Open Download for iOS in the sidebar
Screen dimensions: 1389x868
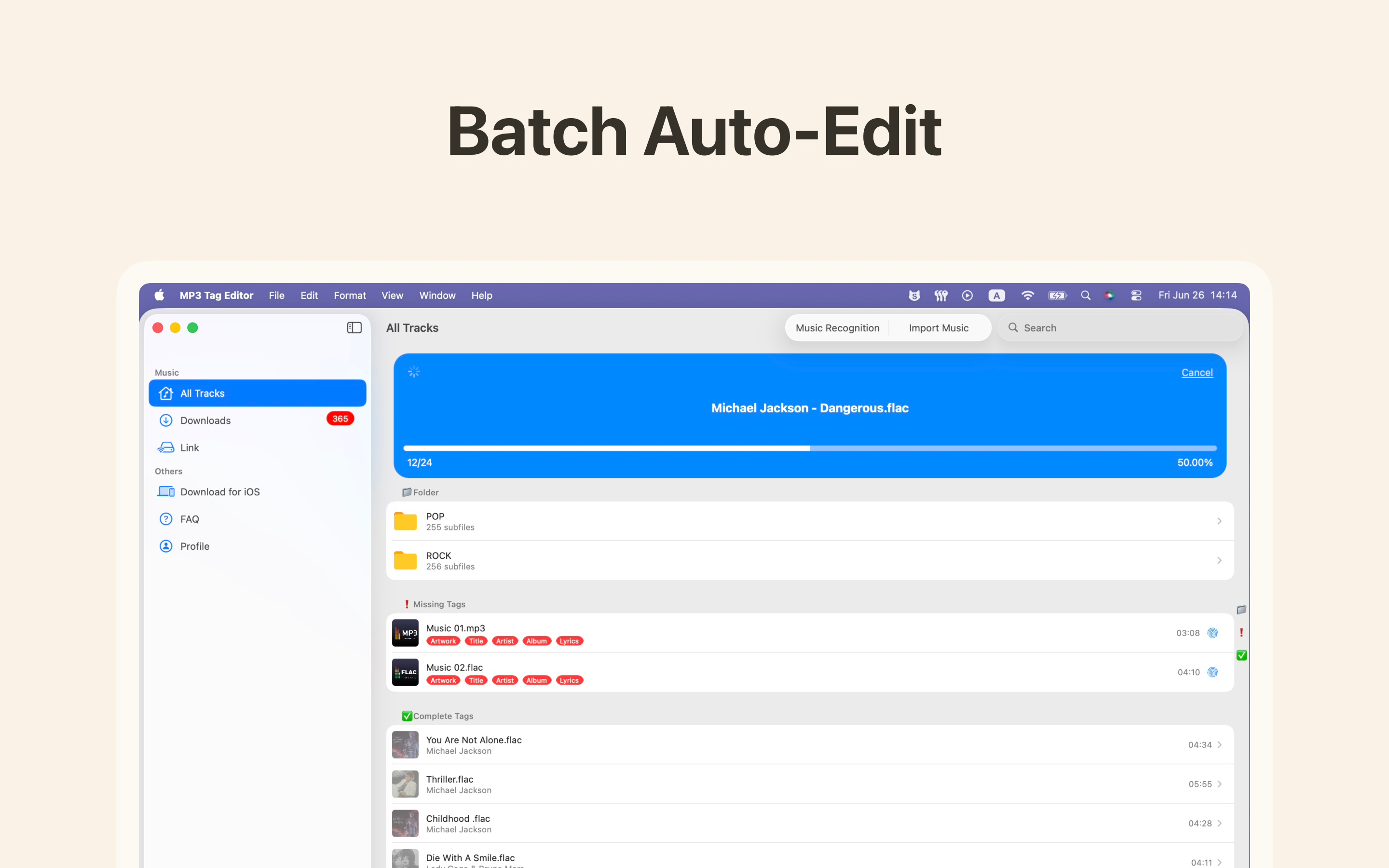coord(257,491)
